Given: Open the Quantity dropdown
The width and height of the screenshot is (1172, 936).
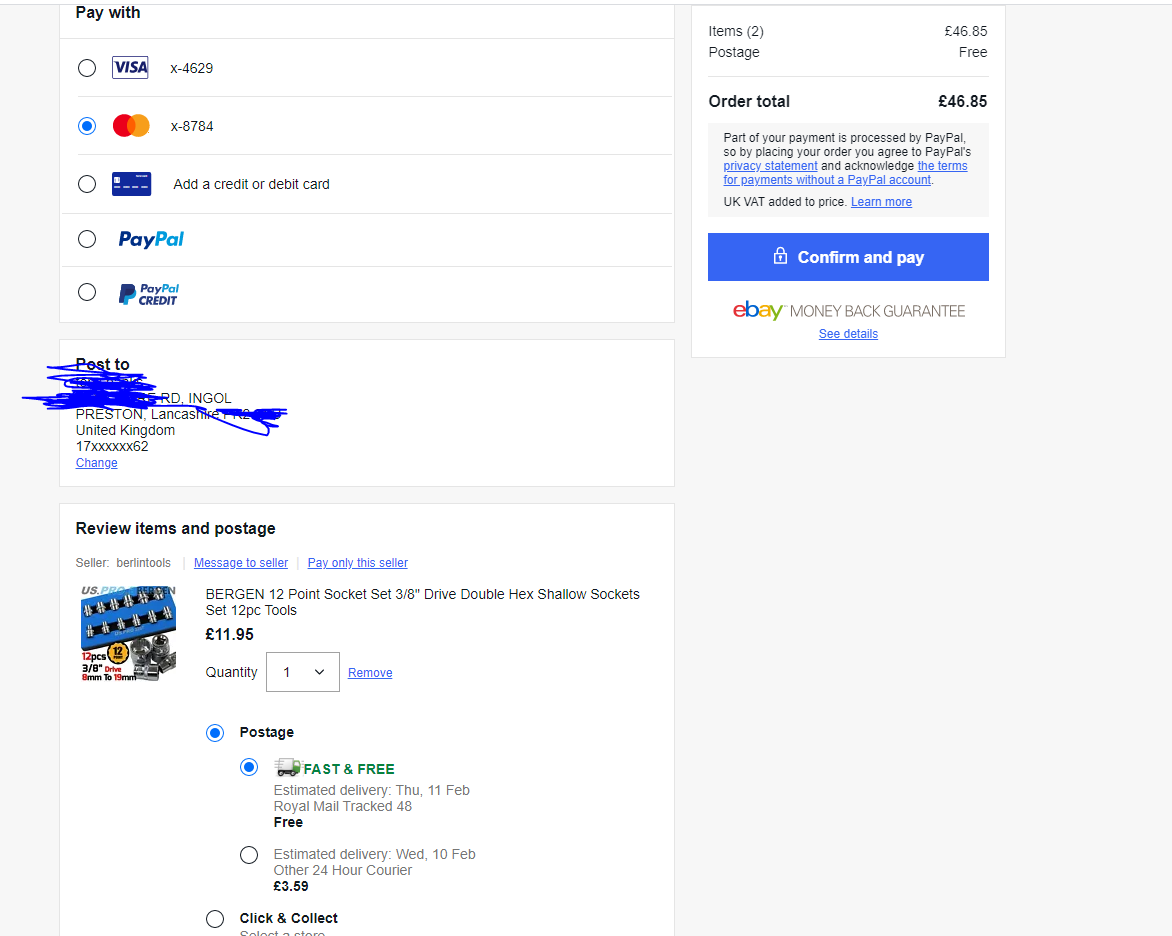Looking at the screenshot, I should click(303, 671).
